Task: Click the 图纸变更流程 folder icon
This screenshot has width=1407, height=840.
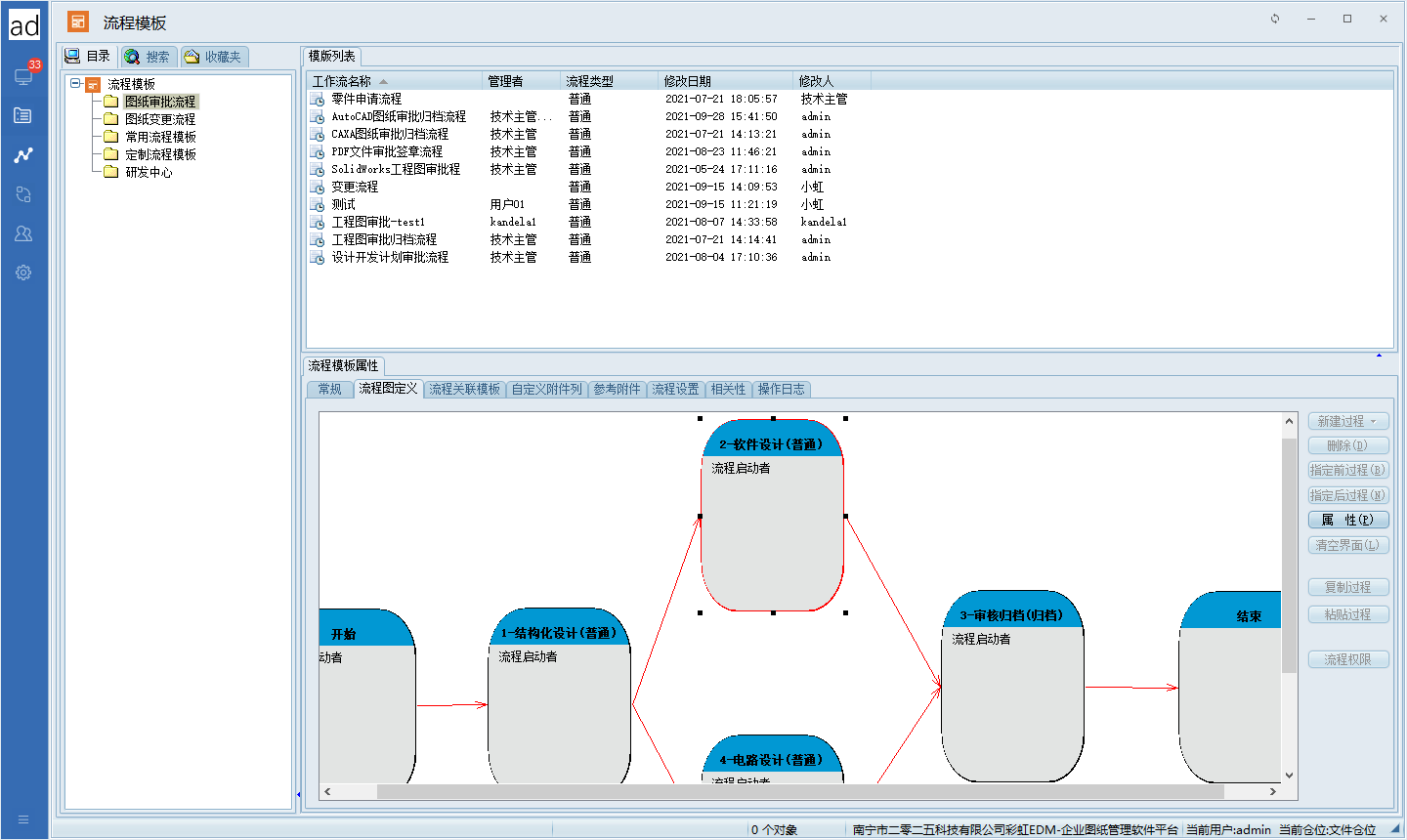Action: point(111,119)
